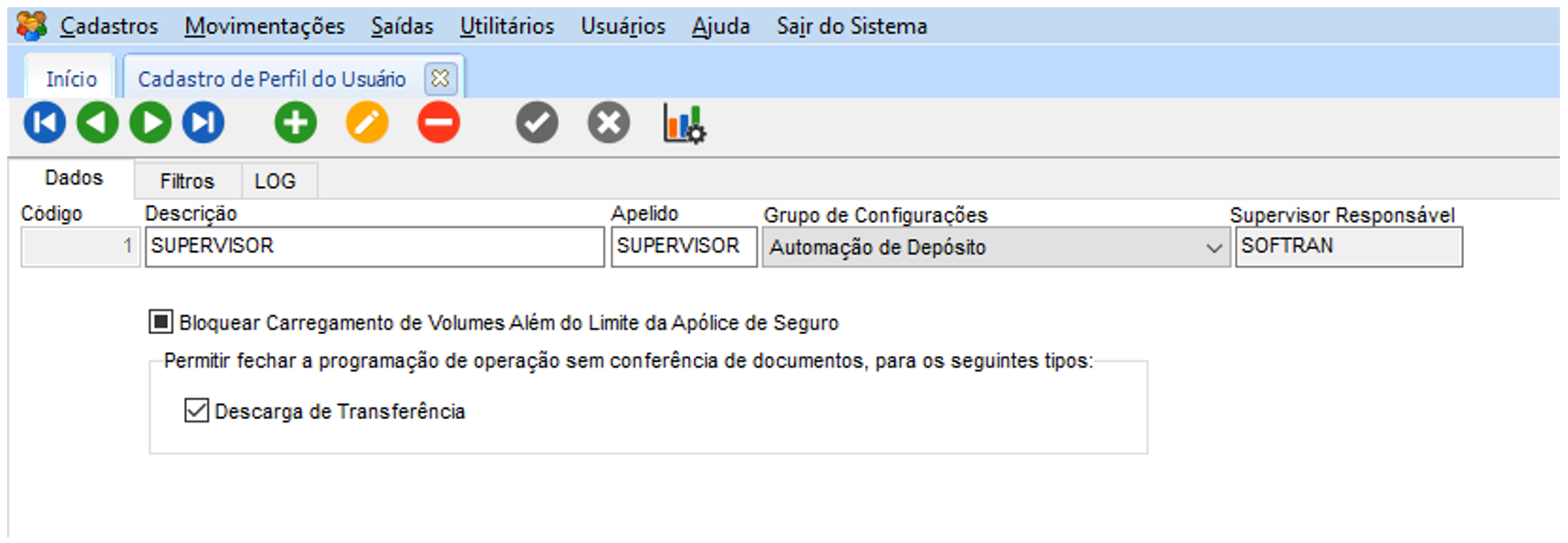Go to the first record
Viewport: 1568px width, 543px height.
click(45, 123)
